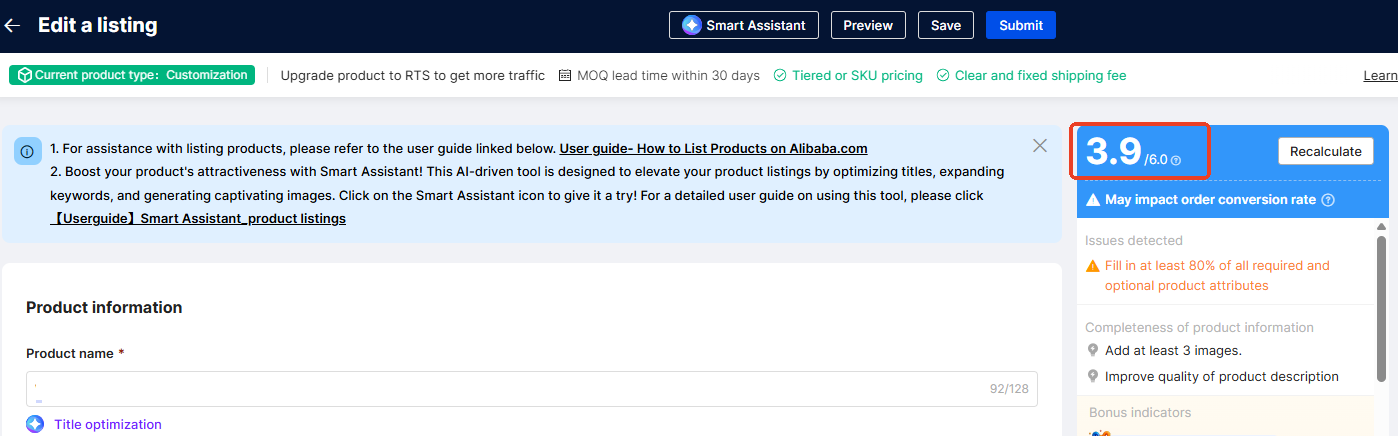The width and height of the screenshot is (1398, 436).
Task: Open the Smart Assistant tool
Action: 743,25
